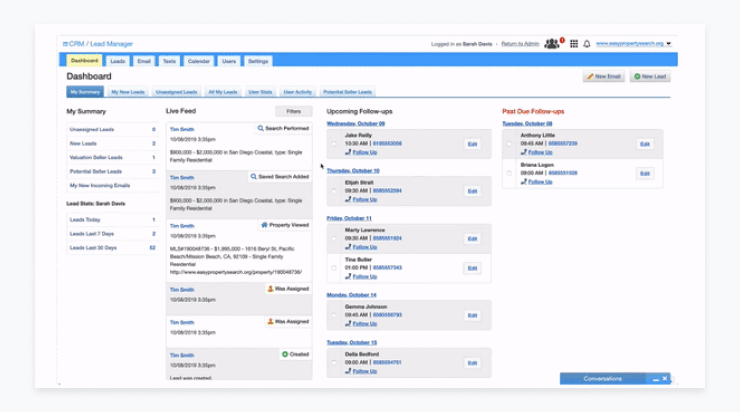
Task: Open the Calendar tab
Action: pyautogui.click(x=199, y=61)
